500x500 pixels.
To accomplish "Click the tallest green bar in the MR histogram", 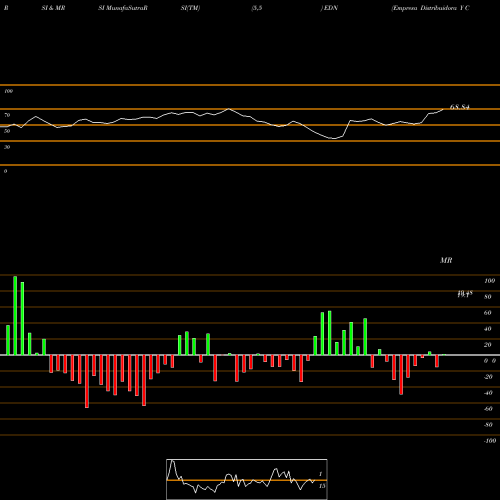I will (x=15, y=315).
